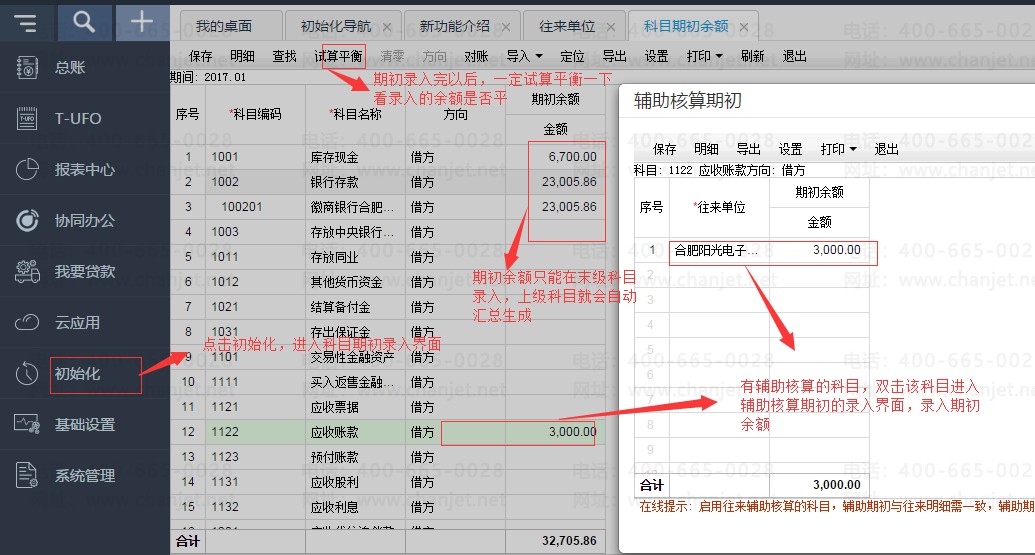Image resolution: width=1035 pixels, height=555 pixels.
Task: Open the T-UFO sidebar icon
Action: (x=27, y=118)
